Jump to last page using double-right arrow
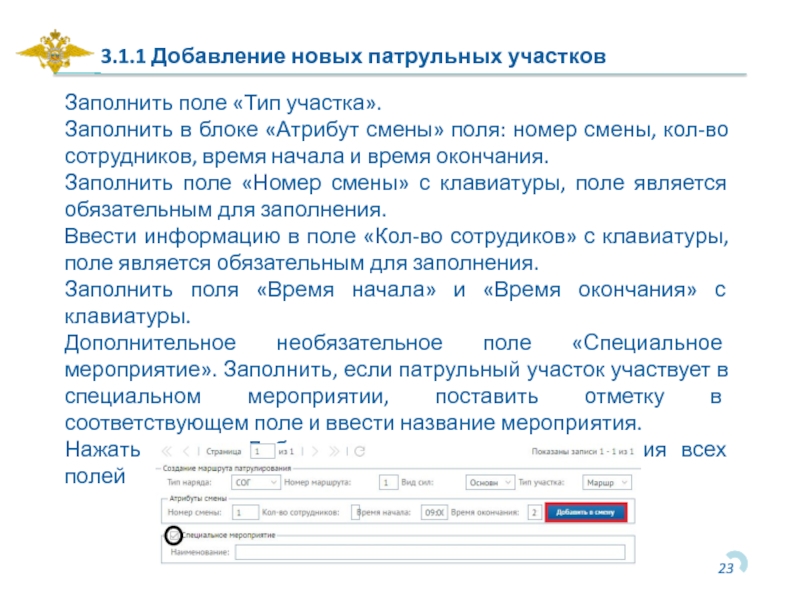 (x=334, y=451)
